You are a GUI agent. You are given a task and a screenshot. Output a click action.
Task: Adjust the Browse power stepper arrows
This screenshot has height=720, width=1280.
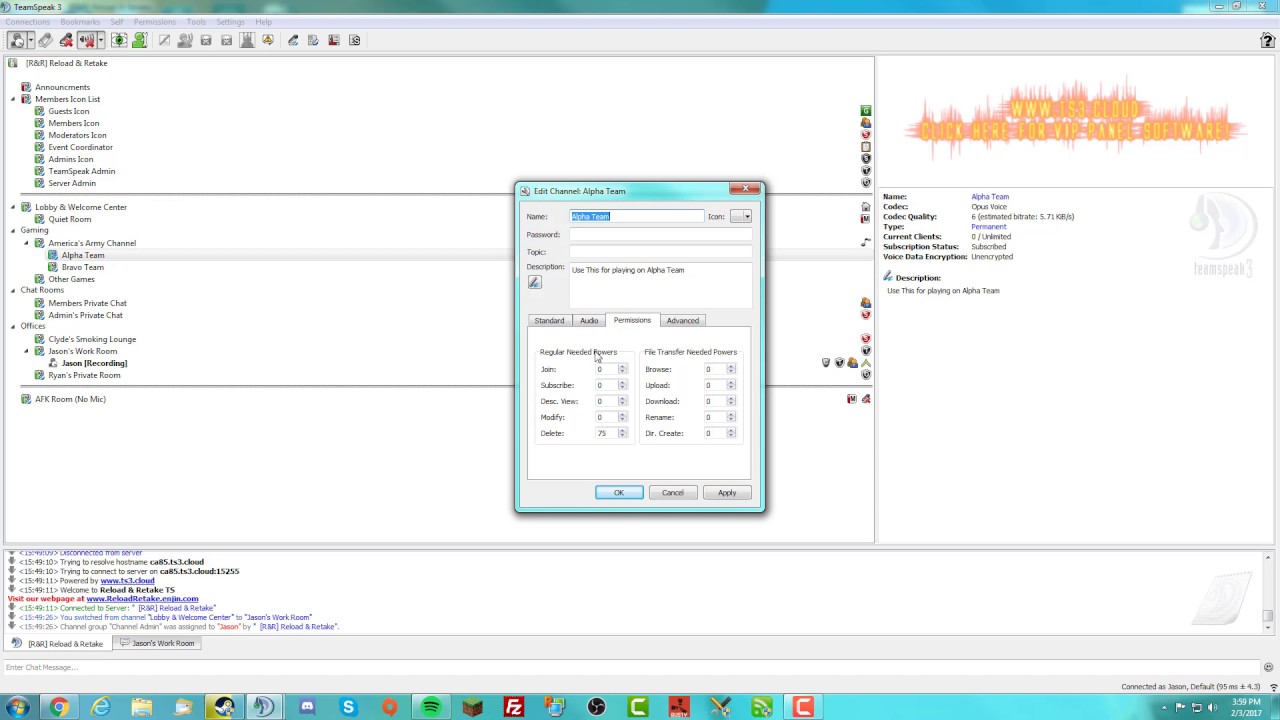tap(731, 369)
